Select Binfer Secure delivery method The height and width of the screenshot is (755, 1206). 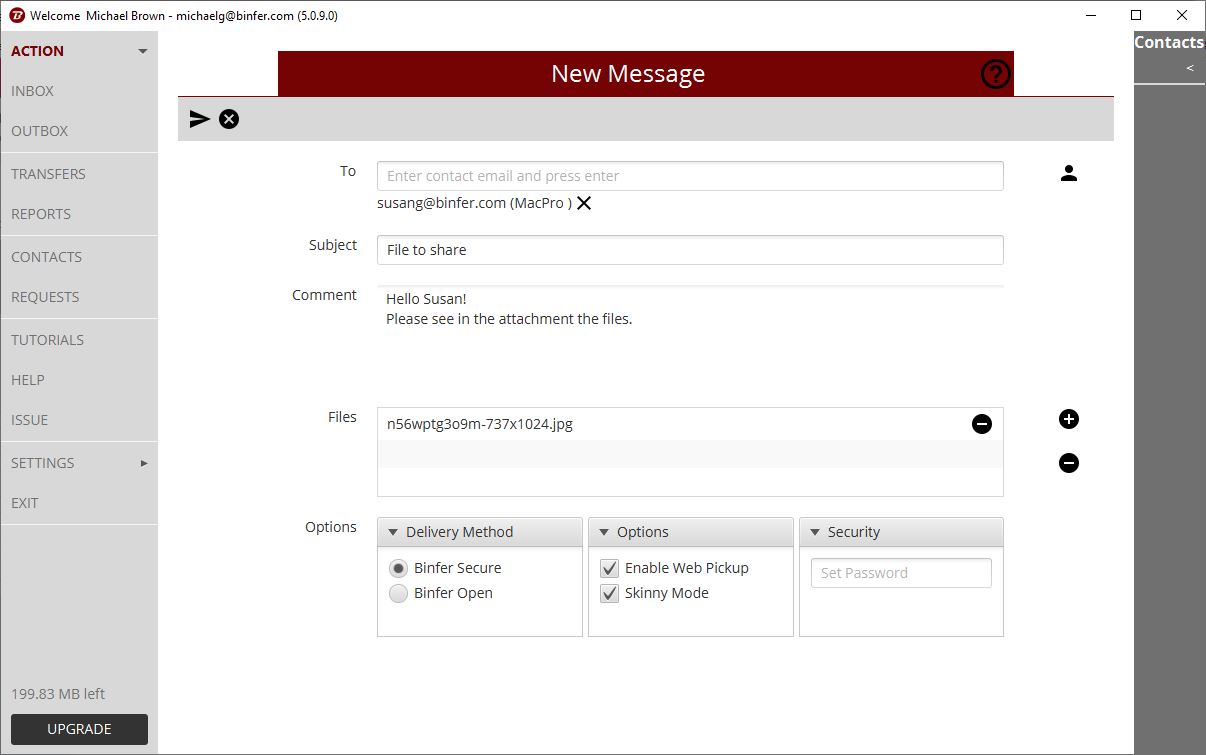pyautogui.click(x=398, y=568)
